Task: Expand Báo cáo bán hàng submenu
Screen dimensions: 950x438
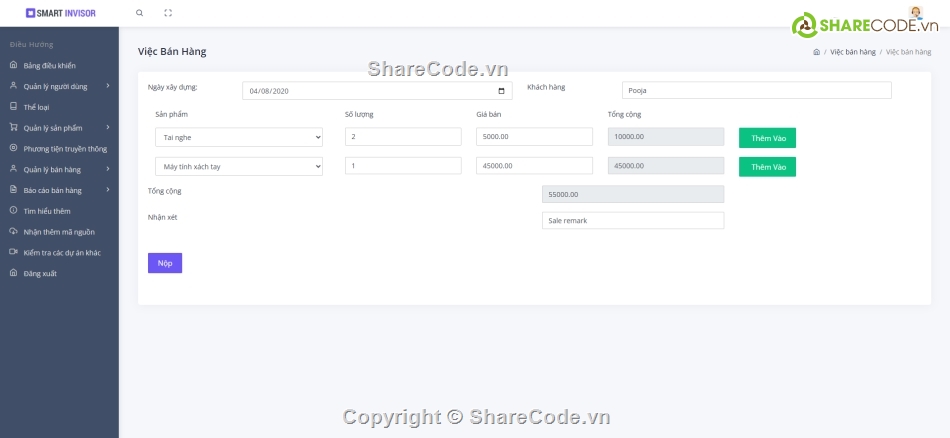Action: point(107,190)
